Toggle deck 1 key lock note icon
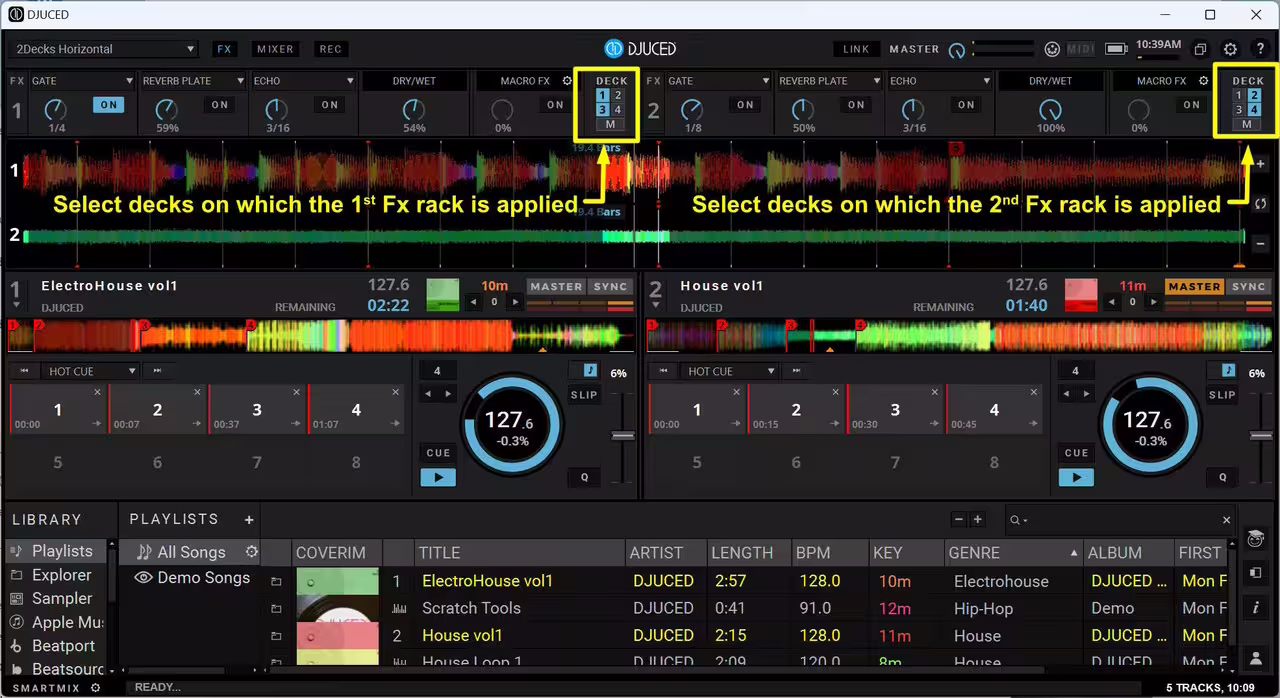Image resolution: width=1280 pixels, height=698 pixels. 589,370
